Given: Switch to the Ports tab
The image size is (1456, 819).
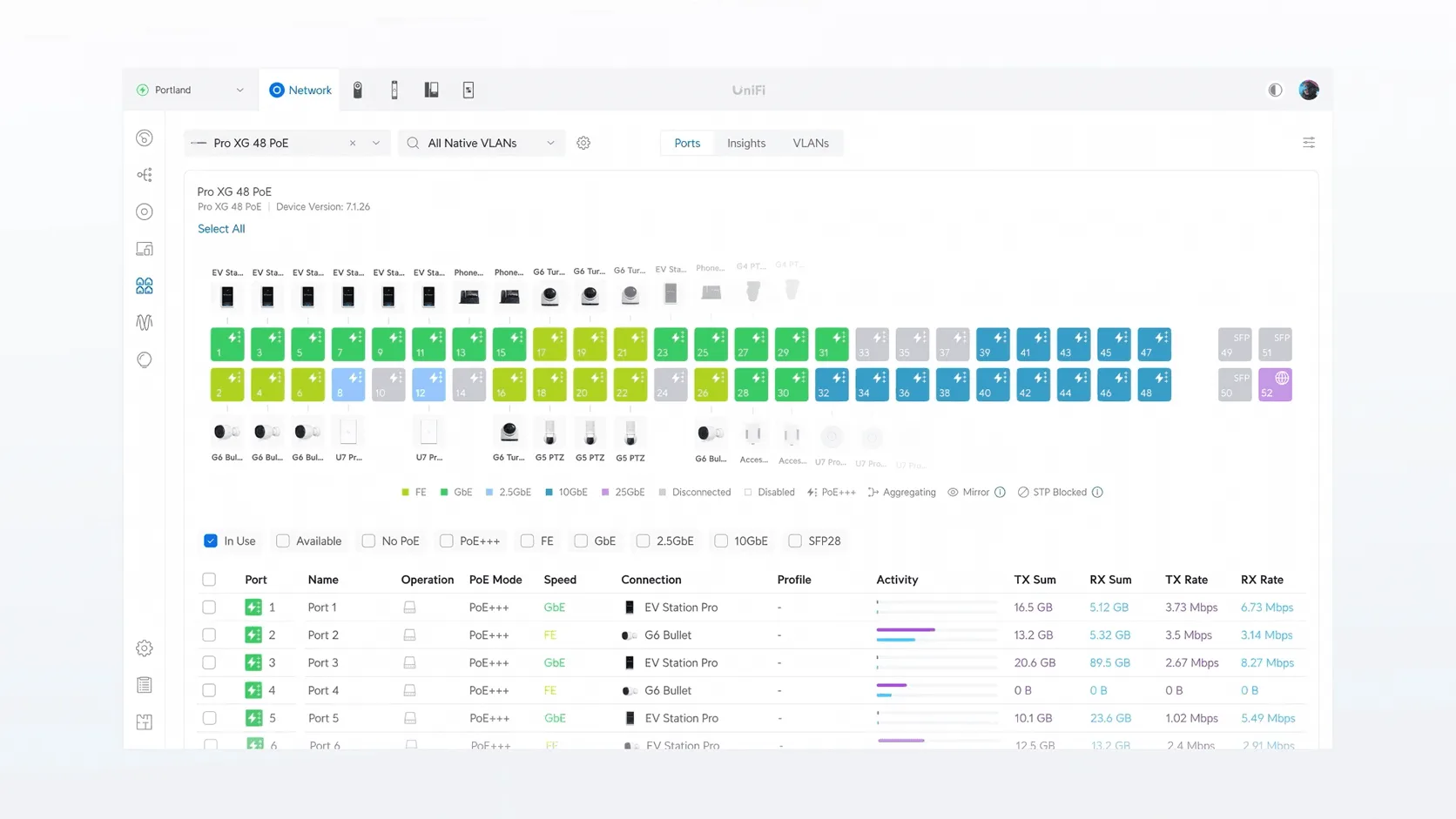Looking at the screenshot, I should point(687,143).
